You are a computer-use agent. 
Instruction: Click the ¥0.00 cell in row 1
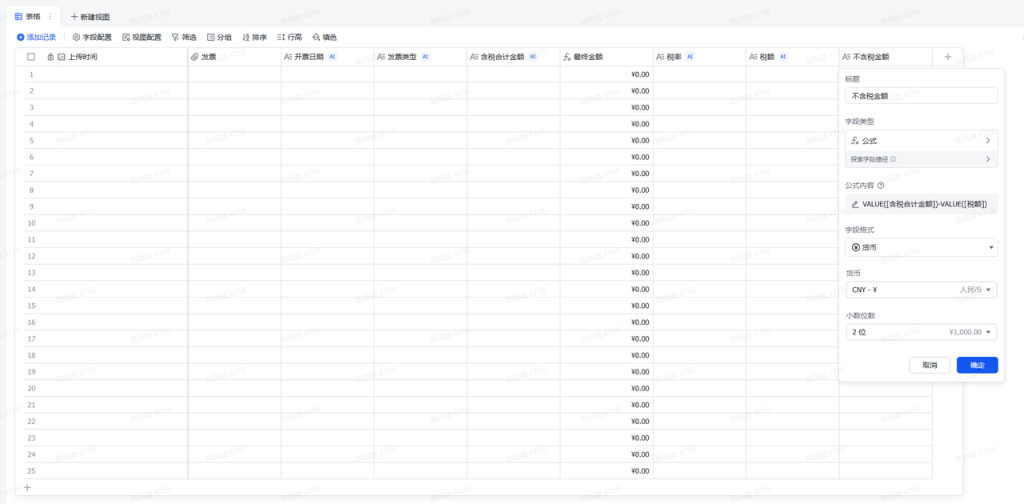607,74
